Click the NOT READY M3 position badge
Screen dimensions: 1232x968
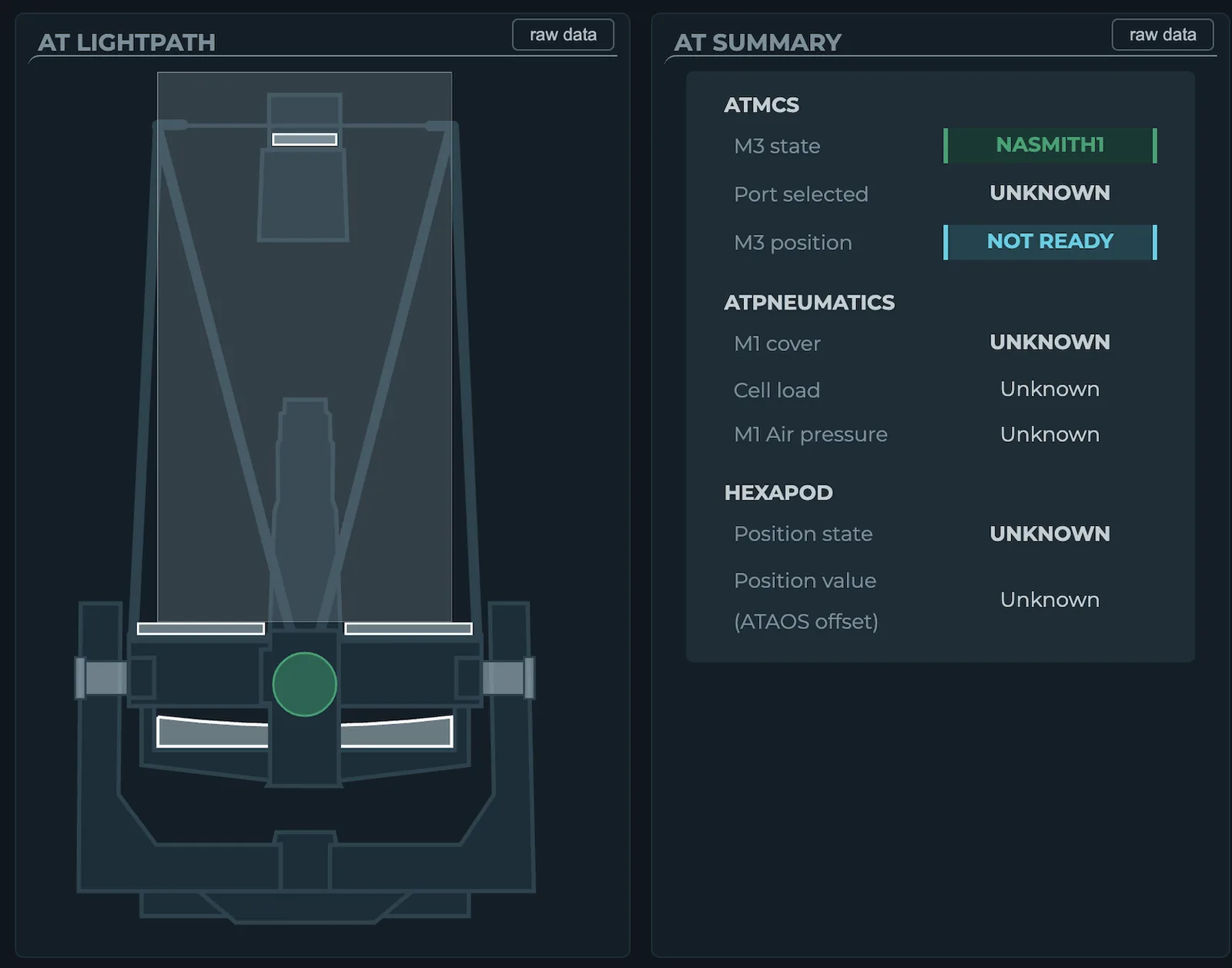click(1050, 242)
